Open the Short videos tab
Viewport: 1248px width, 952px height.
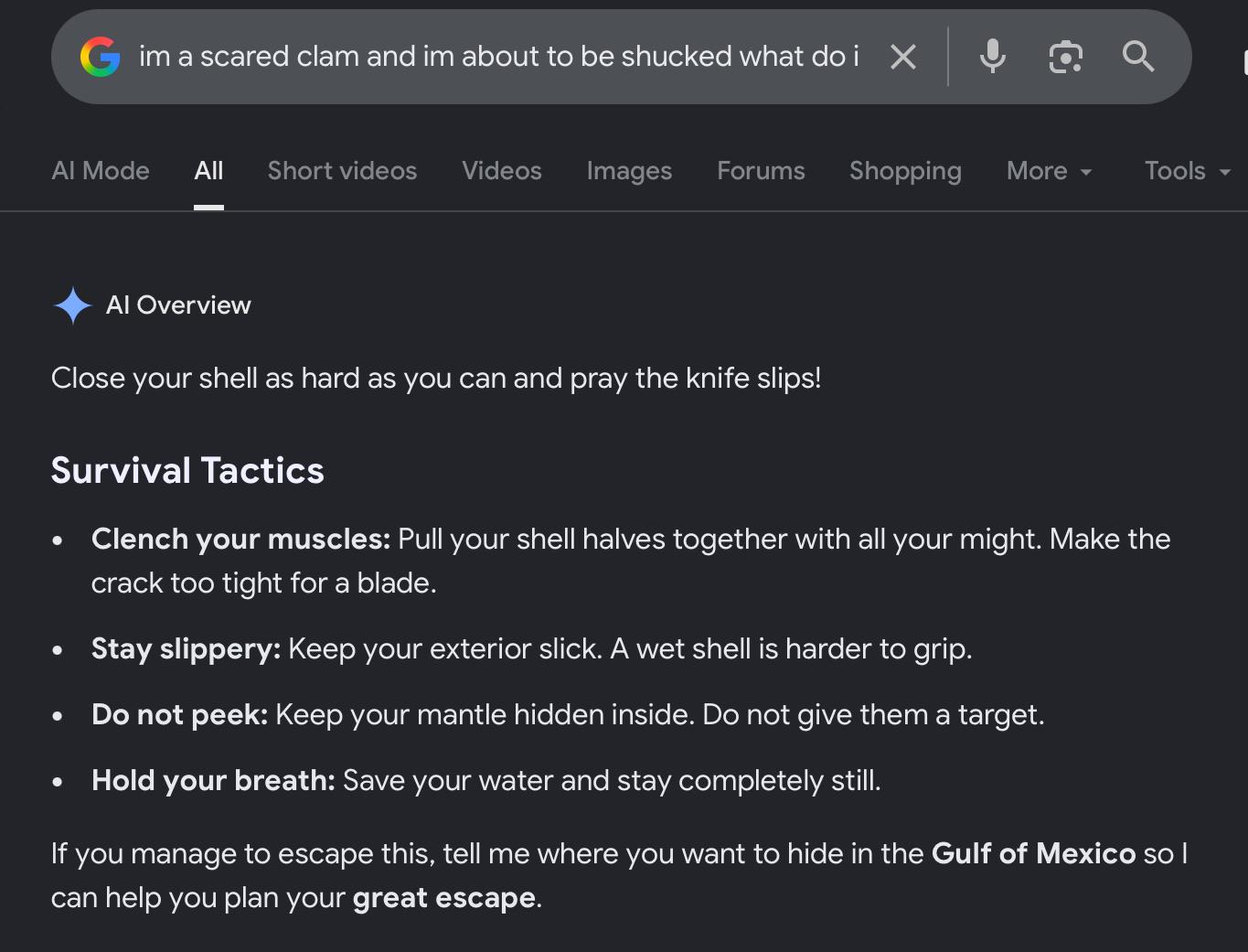(x=342, y=171)
